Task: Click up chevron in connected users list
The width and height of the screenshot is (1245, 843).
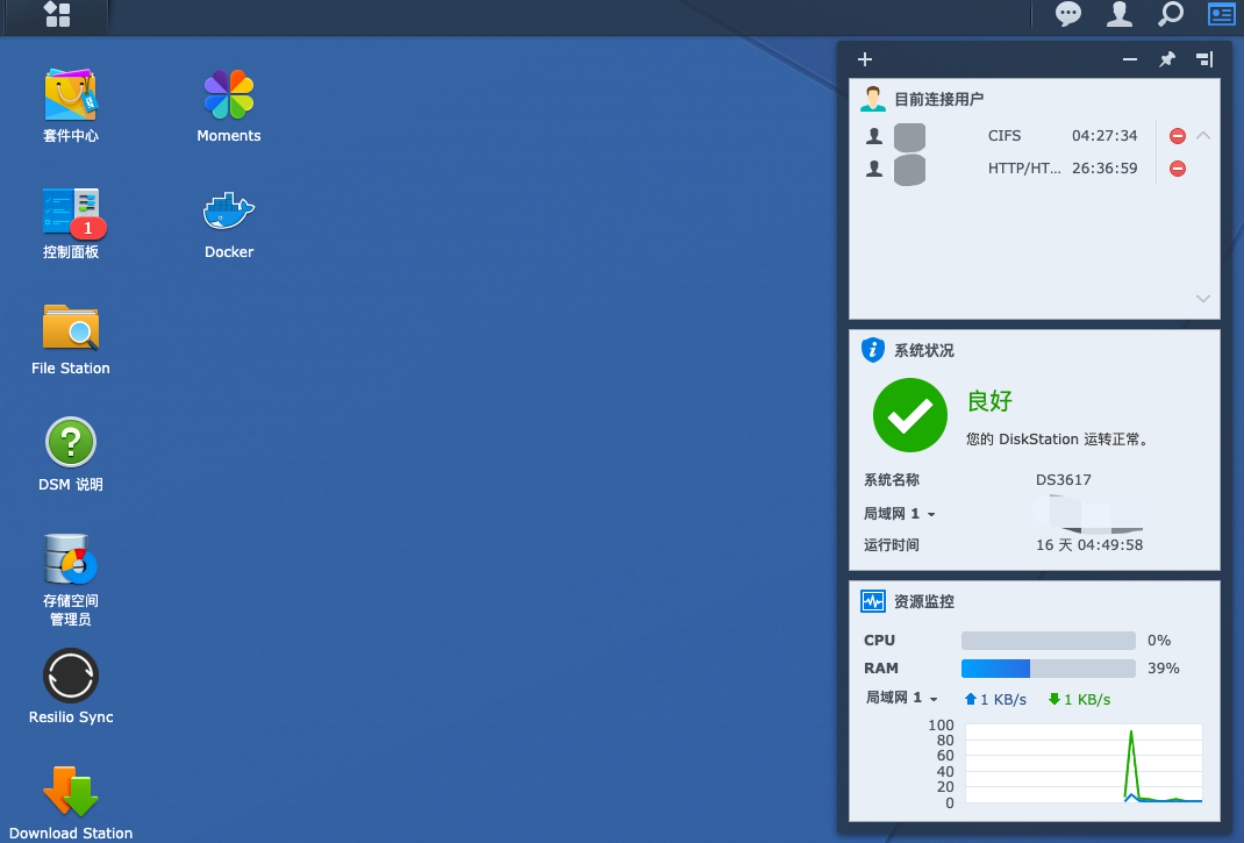Action: click(1203, 135)
